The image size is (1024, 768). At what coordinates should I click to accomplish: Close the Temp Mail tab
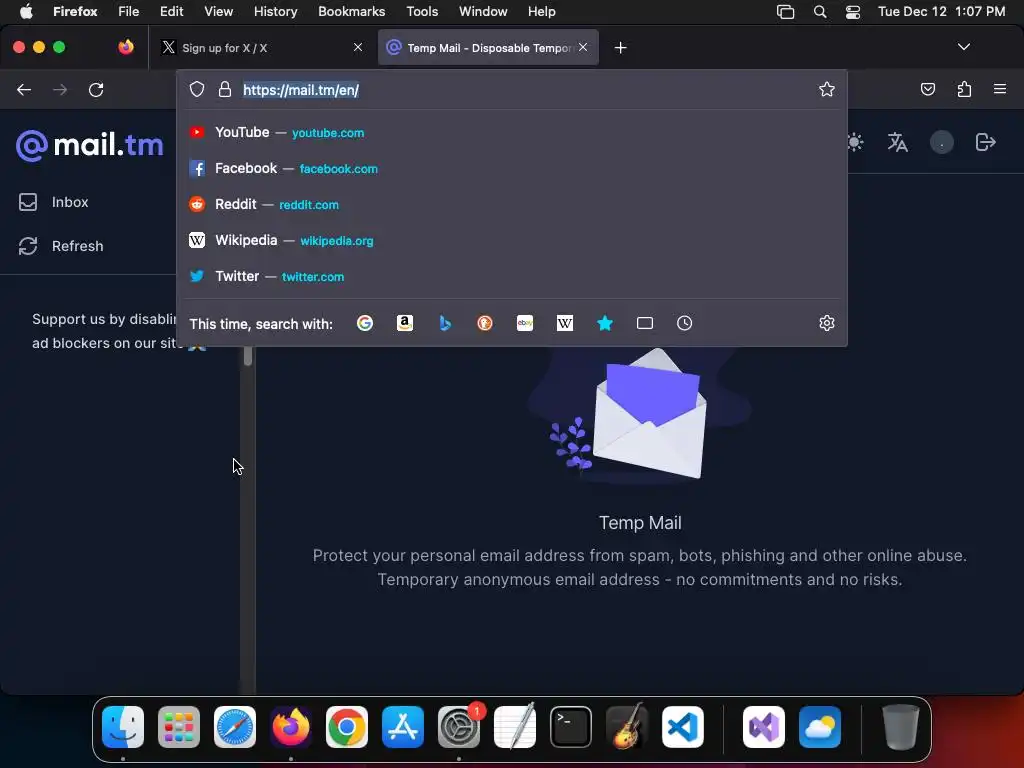(x=583, y=47)
